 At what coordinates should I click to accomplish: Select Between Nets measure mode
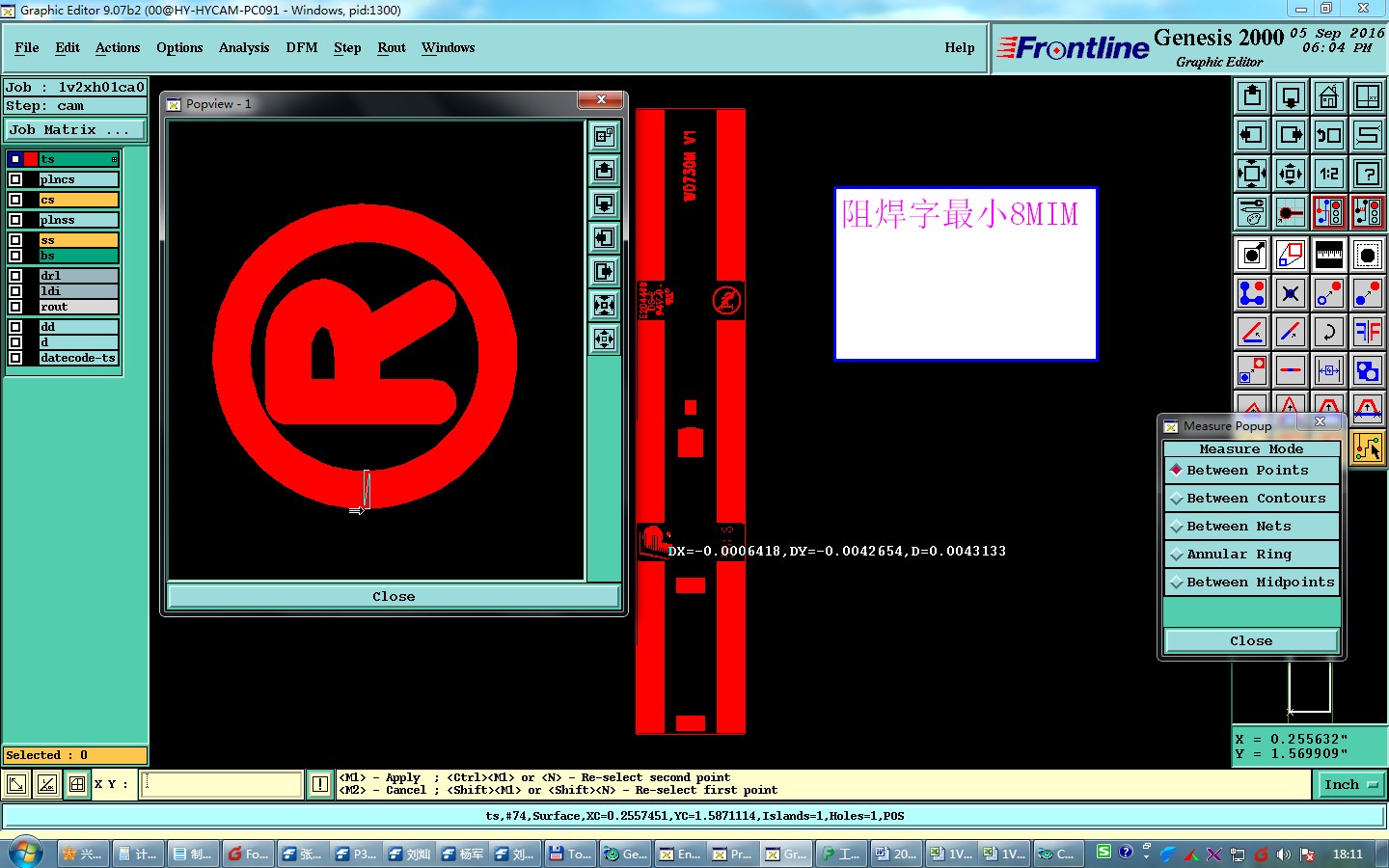(x=1251, y=527)
